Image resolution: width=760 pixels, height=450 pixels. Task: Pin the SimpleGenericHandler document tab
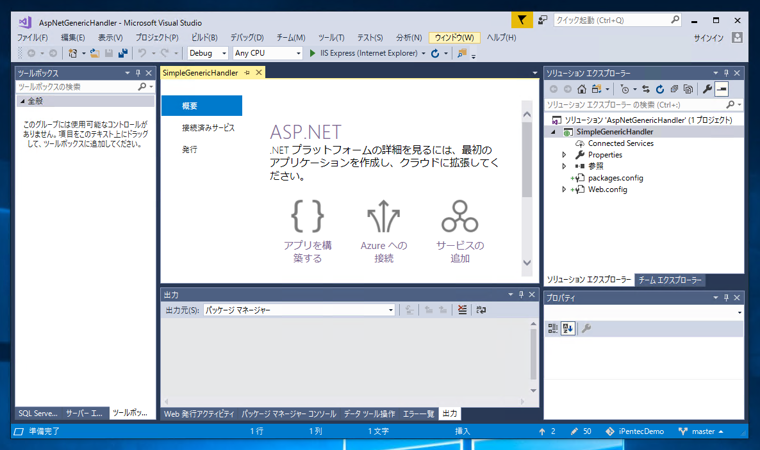tap(247, 73)
